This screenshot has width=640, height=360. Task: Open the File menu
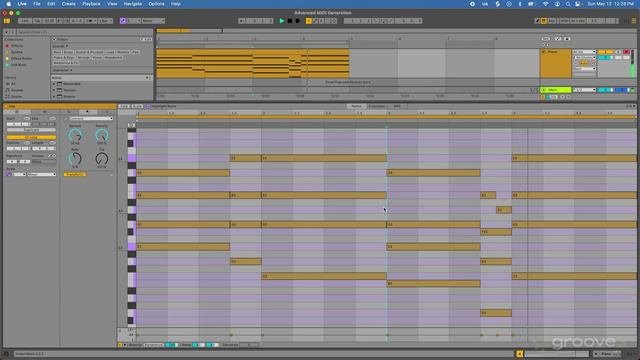click(37, 4)
